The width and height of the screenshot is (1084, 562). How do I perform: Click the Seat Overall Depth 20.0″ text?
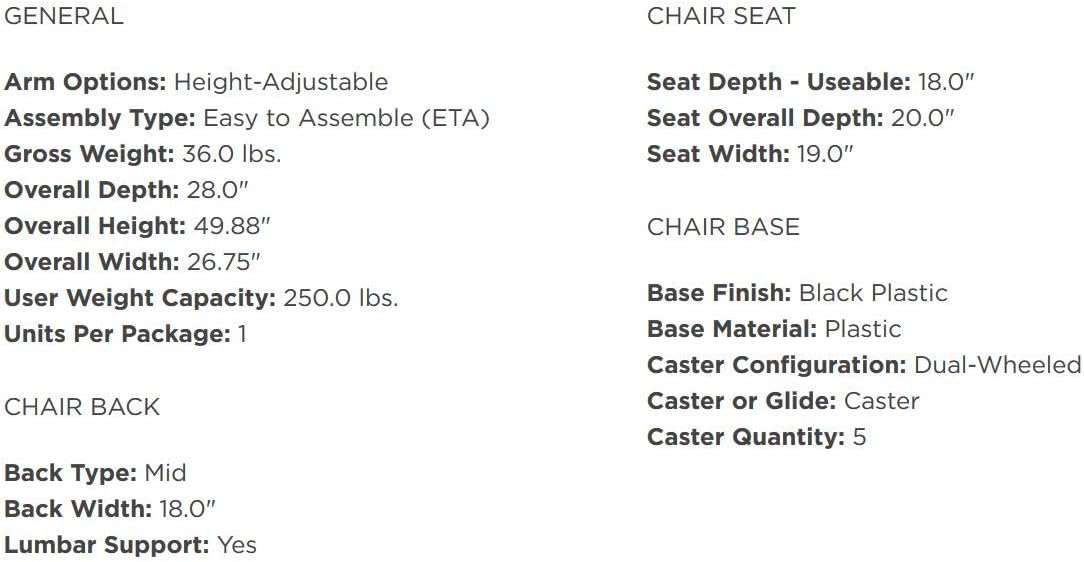801,118
